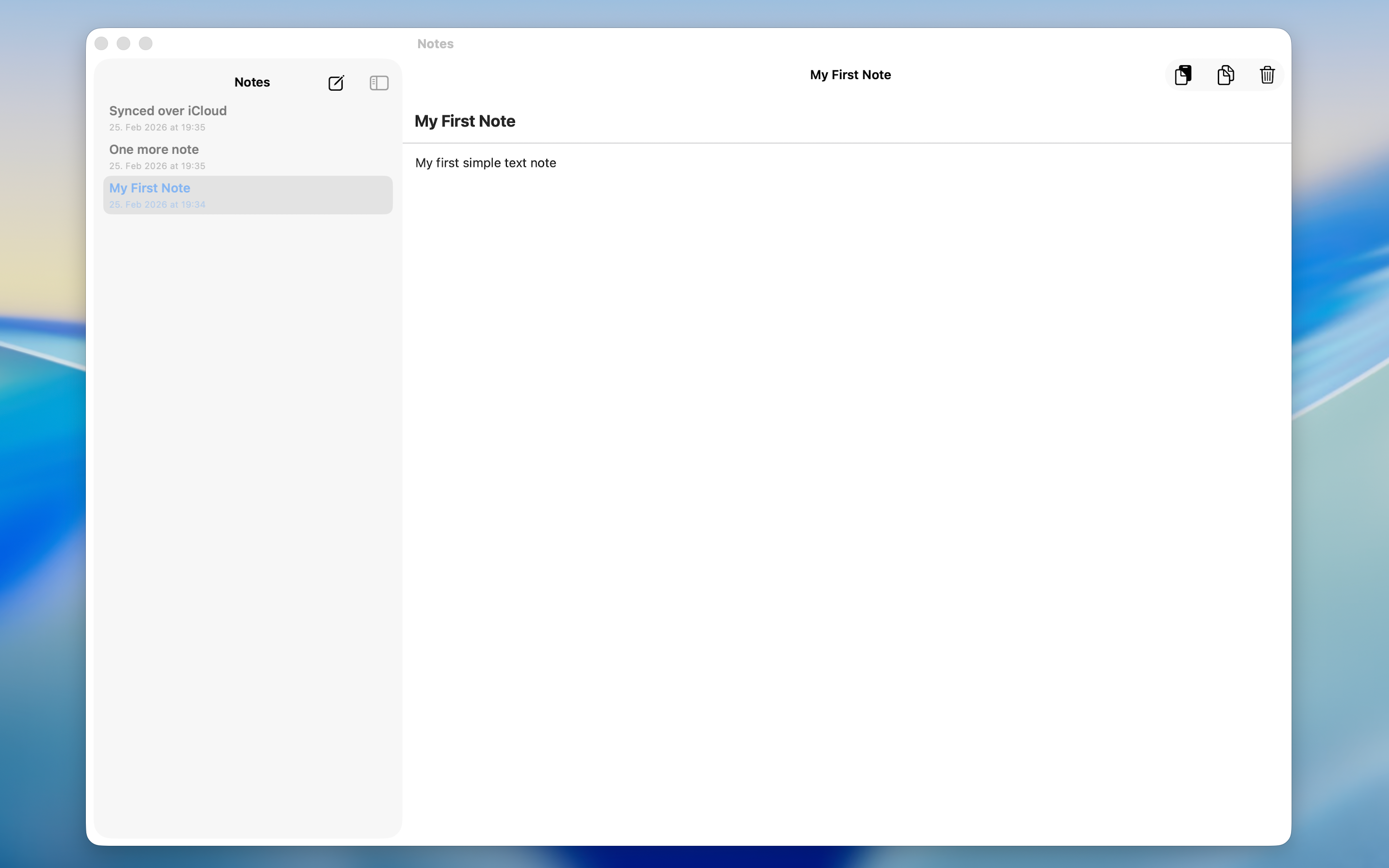Click the timestamp under "One more note"
Screen dimensions: 1389x868
coord(157,166)
